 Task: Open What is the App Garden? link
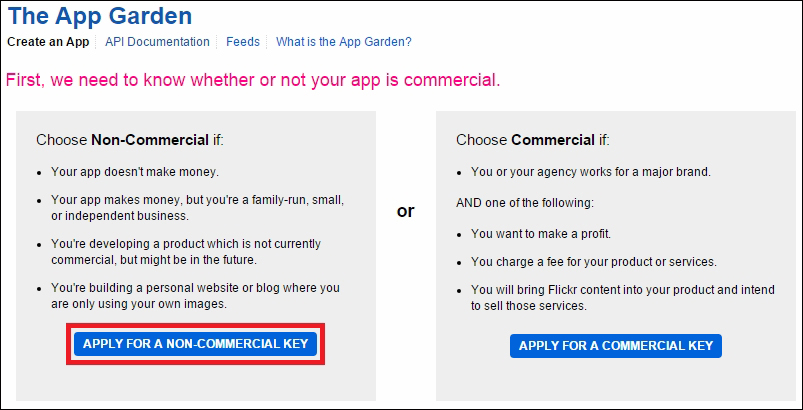pos(344,42)
